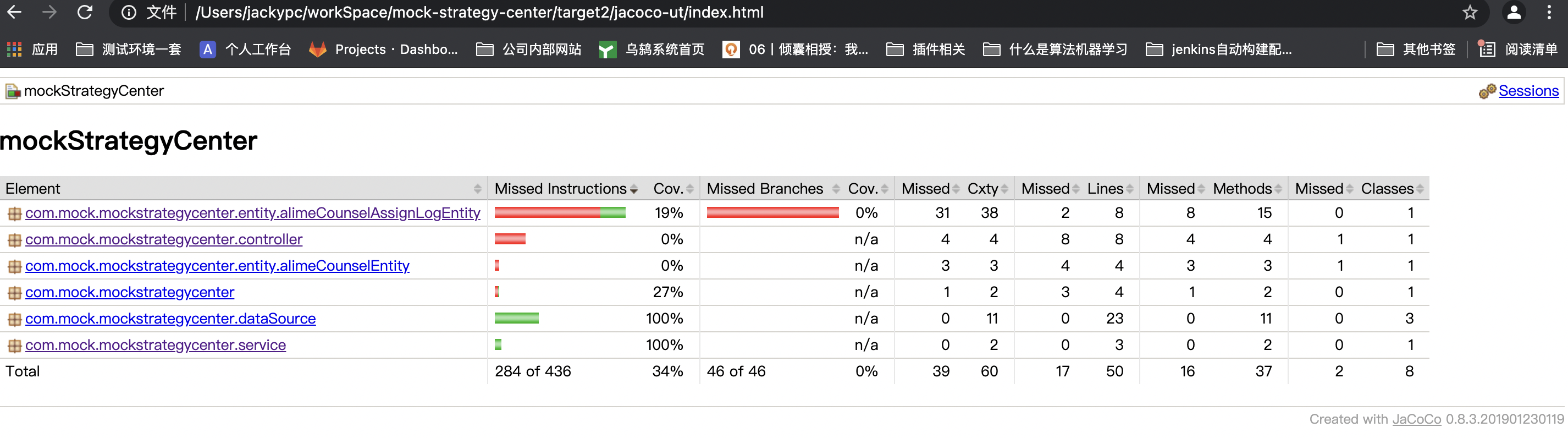Open com.mock.mockstrategycenter.entity.alimeCounselEntity package link
1568x438 pixels.
[217, 266]
